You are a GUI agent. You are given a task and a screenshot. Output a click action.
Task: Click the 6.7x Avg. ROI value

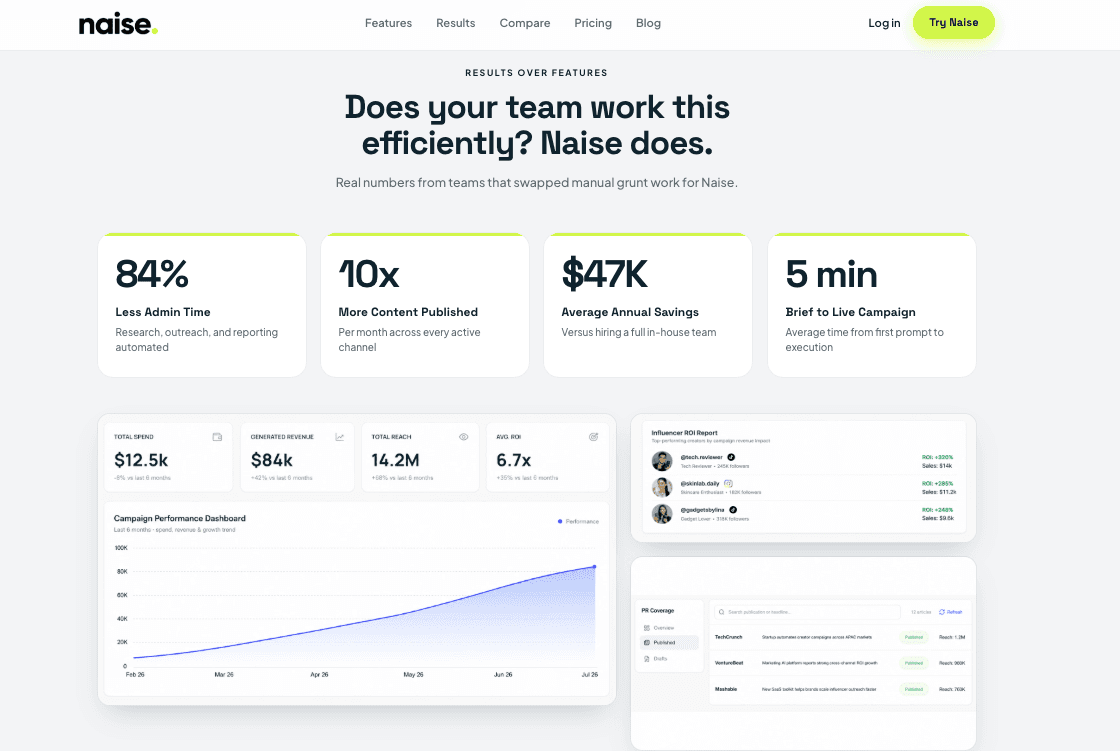point(514,460)
